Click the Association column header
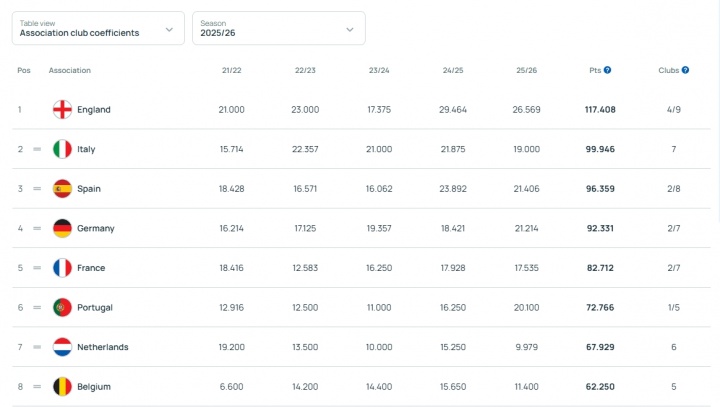 click(70, 71)
